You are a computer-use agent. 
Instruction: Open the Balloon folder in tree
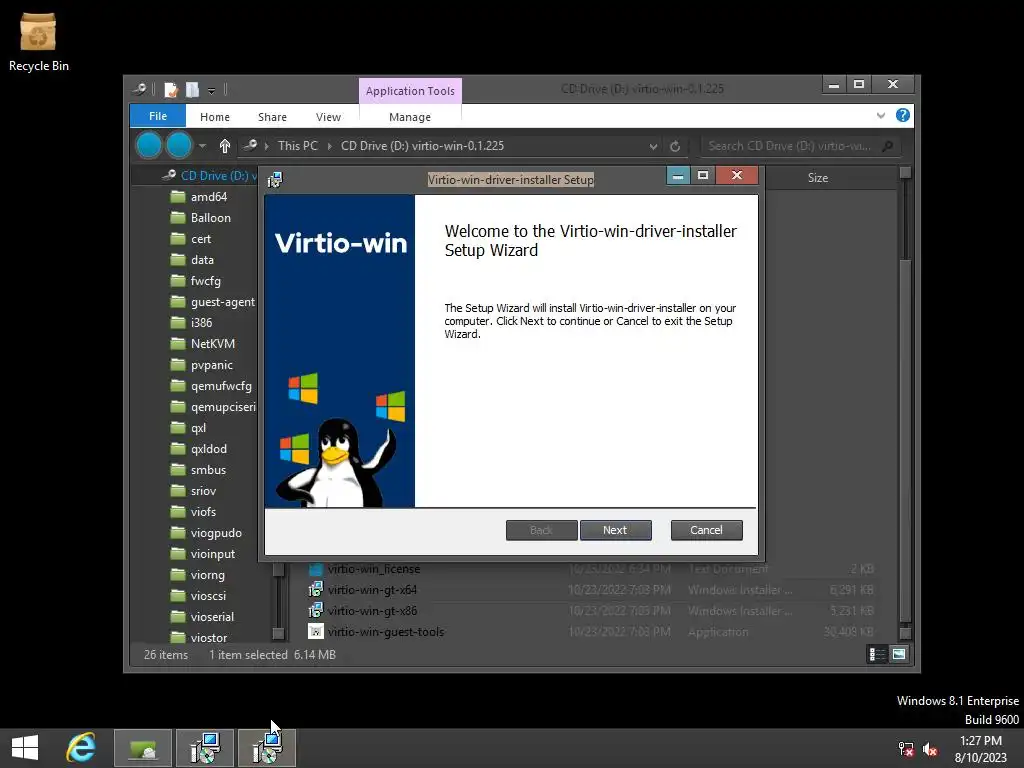coord(200,217)
